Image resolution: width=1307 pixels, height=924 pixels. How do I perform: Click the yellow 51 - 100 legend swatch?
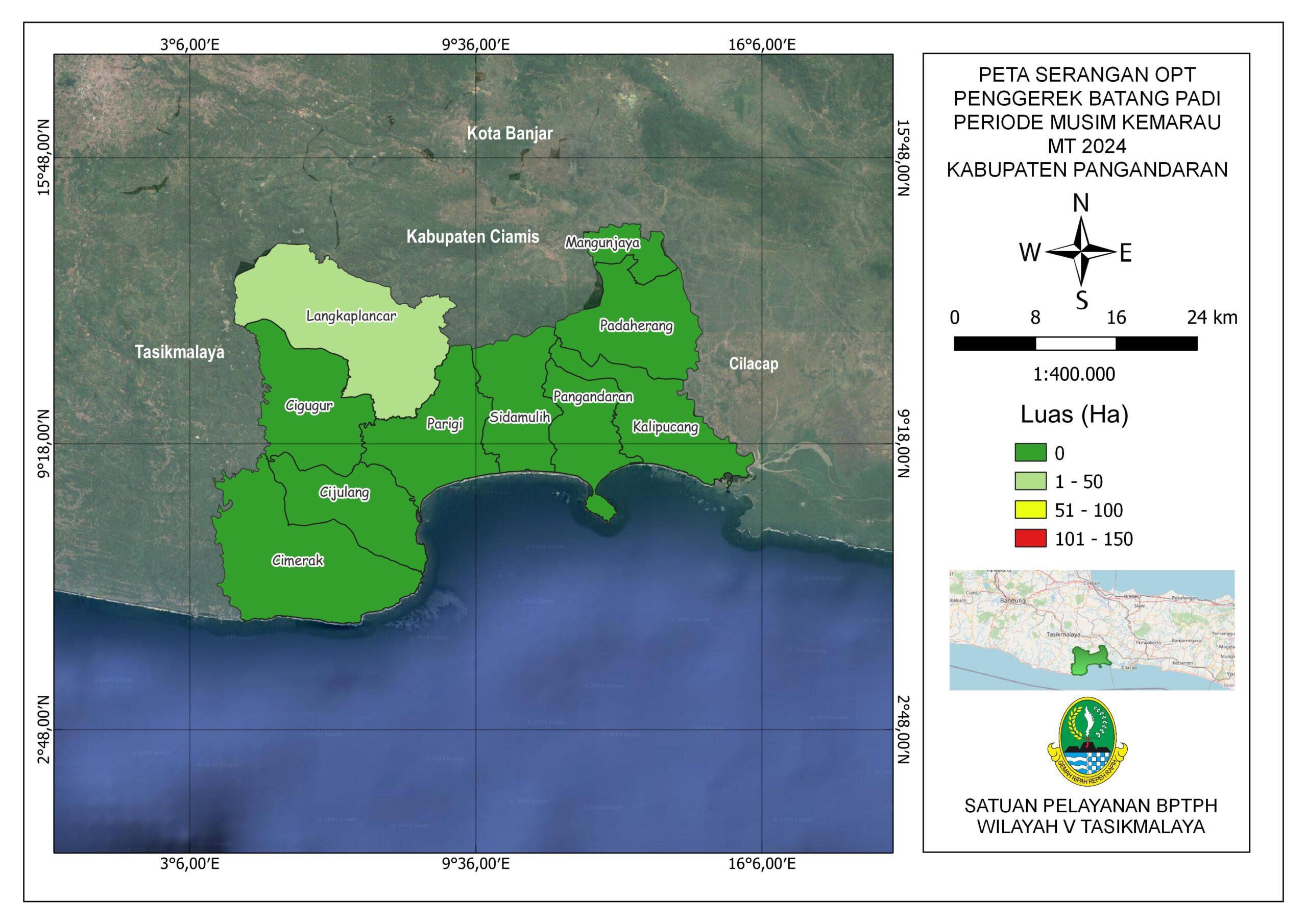click(1030, 509)
